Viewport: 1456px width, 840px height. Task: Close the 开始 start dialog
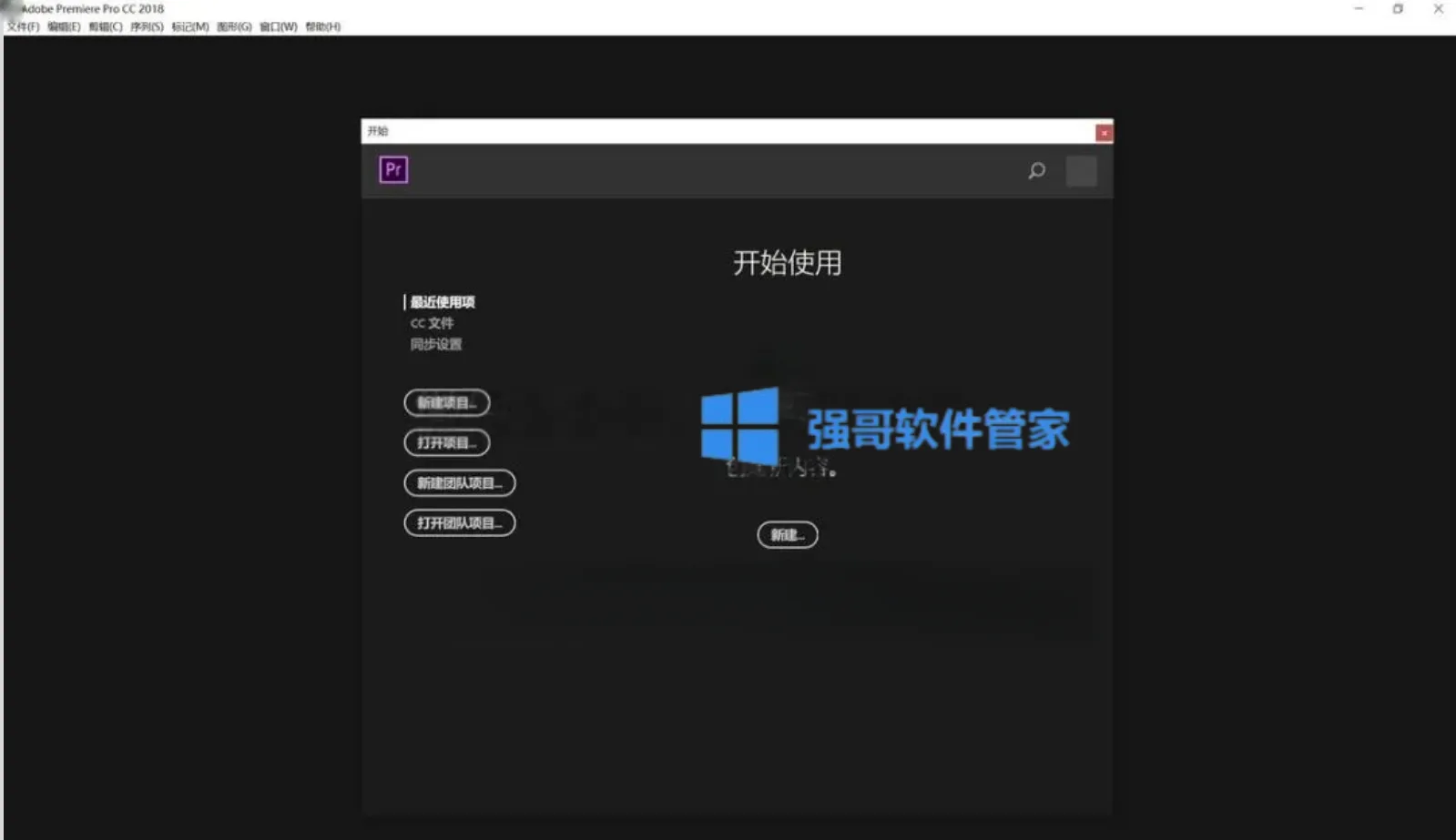tap(1104, 133)
